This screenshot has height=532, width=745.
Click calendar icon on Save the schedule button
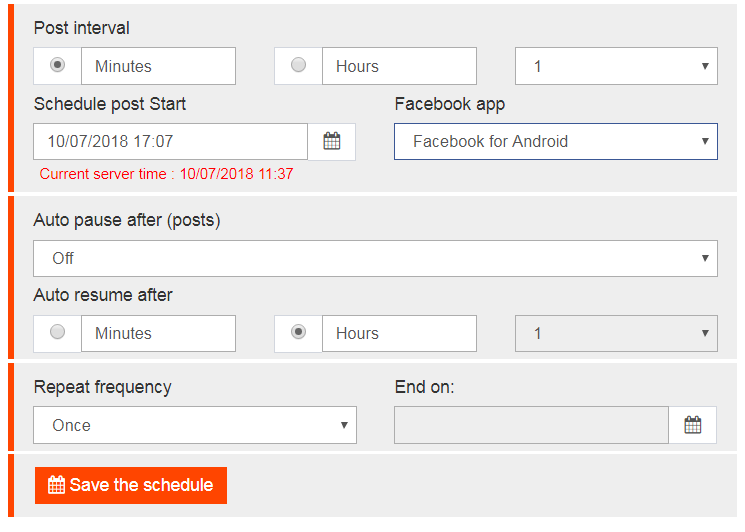(x=56, y=485)
